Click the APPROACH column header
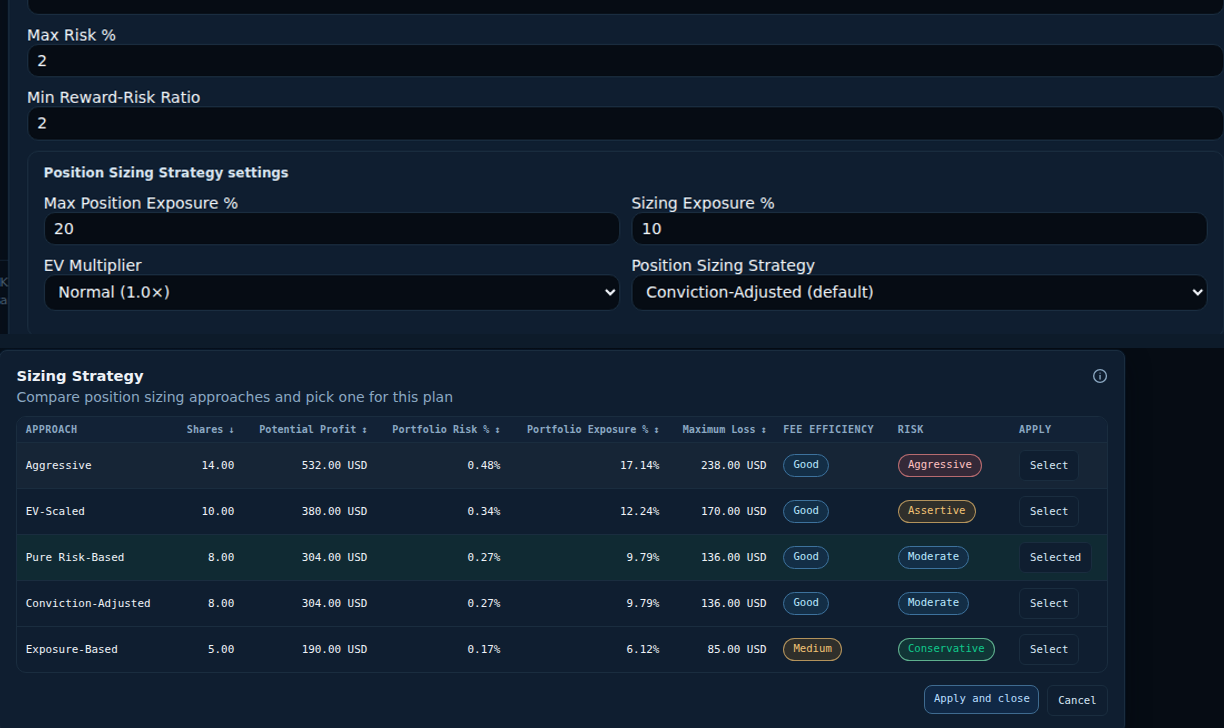1224x728 pixels. click(51, 429)
